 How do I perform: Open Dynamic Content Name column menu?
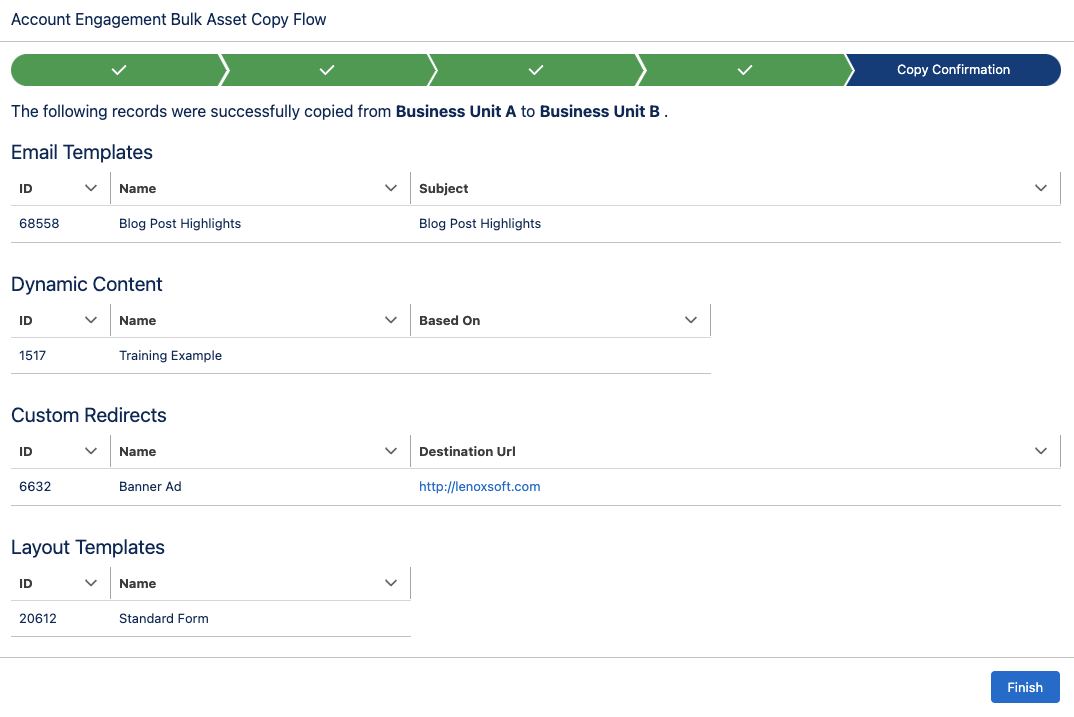(391, 320)
